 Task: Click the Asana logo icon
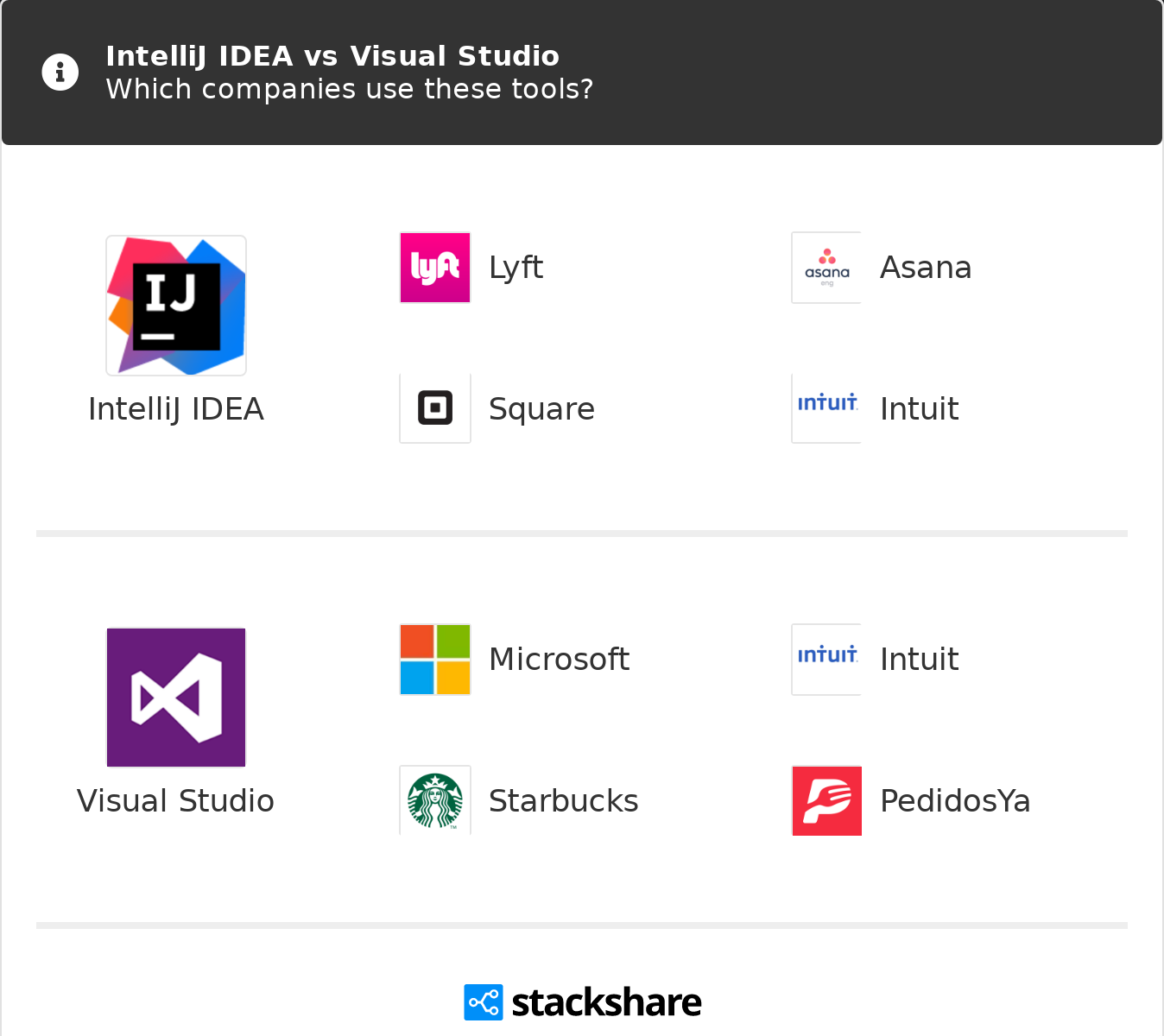click(826, 268)
